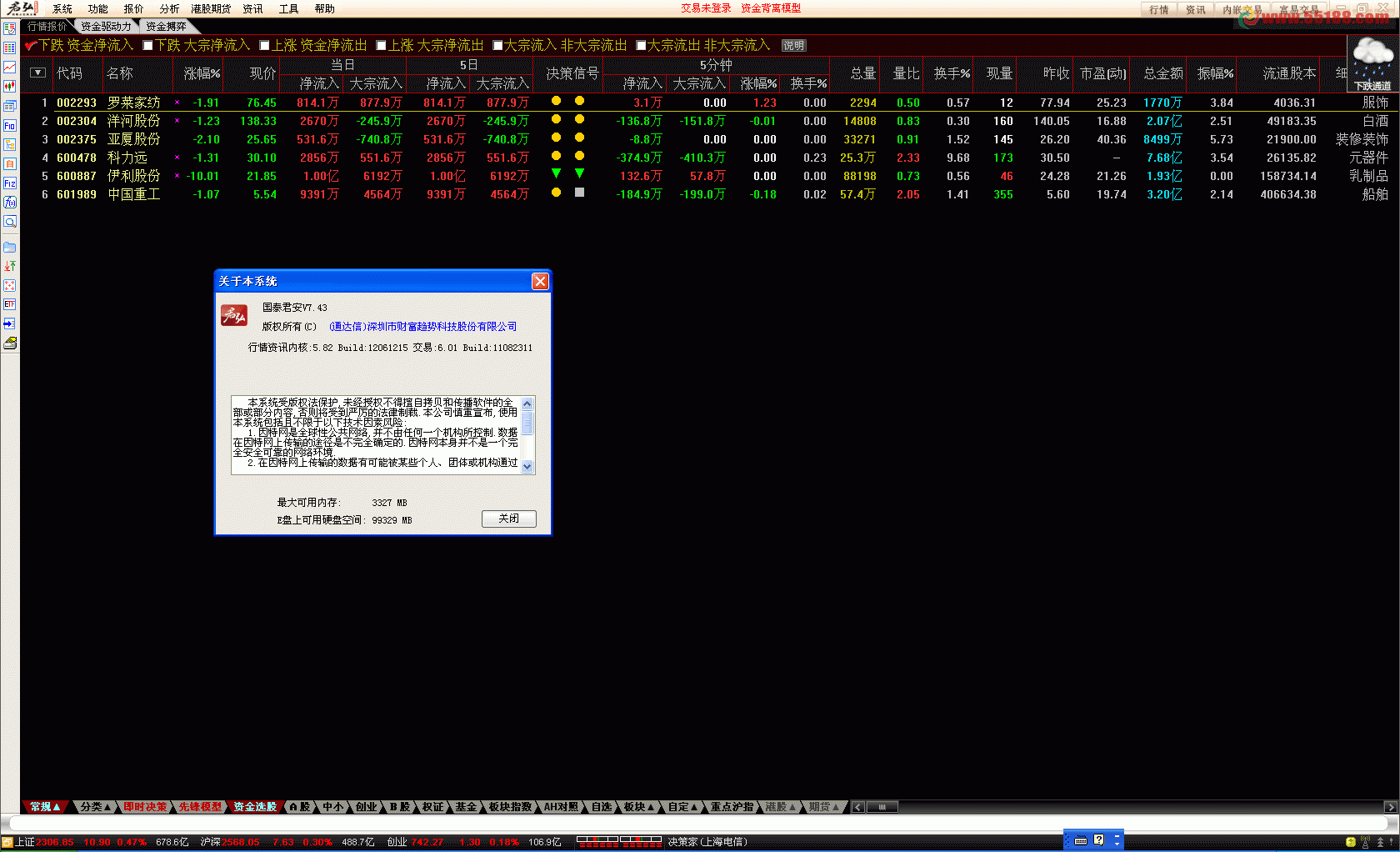
Task: Click the multi-window layout sidebar icon
Action: 10,106
